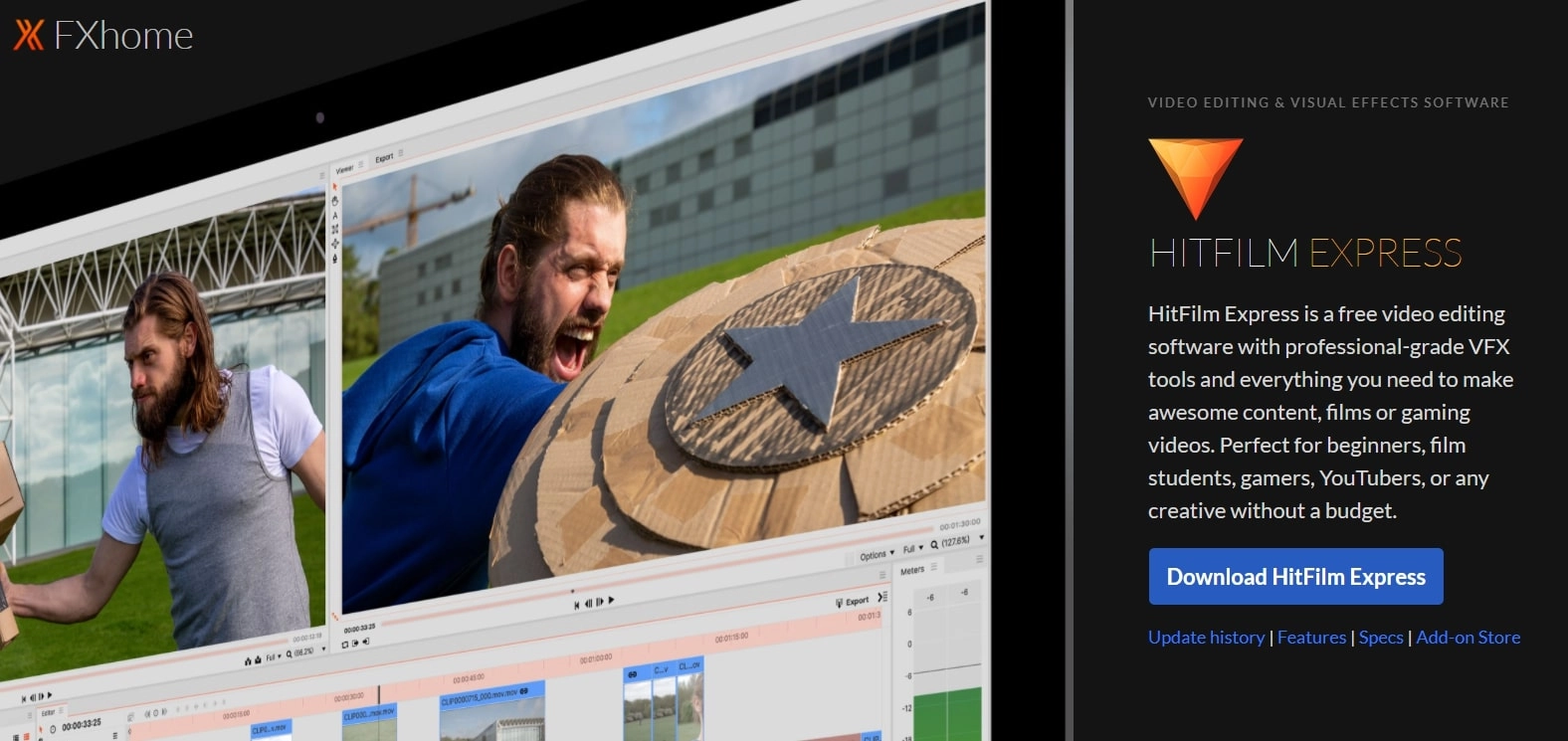Open the Specs link

coord(1381,638)
